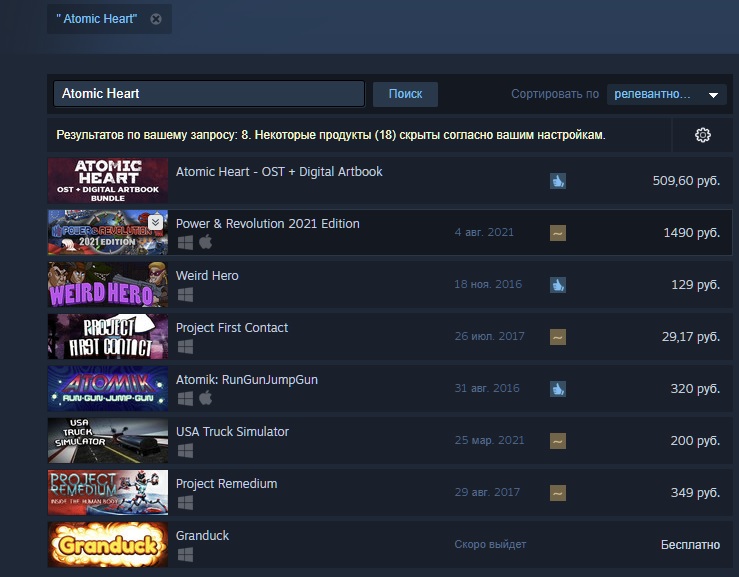
Task: Open Atomik: RunGunJumpGun thumbnail
Action: [108, 388]
